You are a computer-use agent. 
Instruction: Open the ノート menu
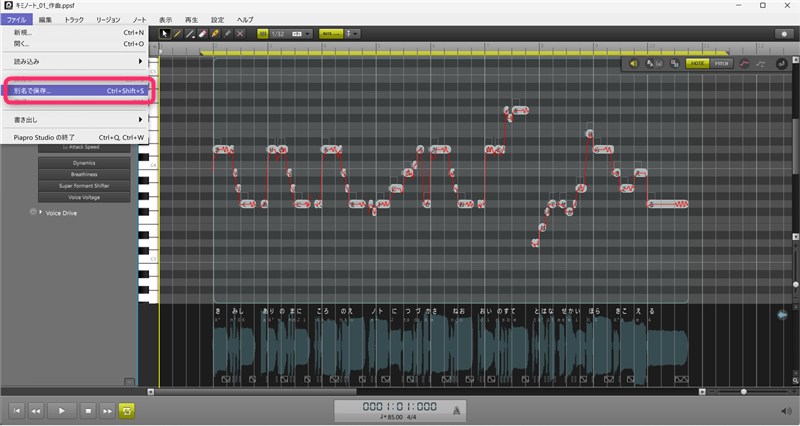point(139,19)
